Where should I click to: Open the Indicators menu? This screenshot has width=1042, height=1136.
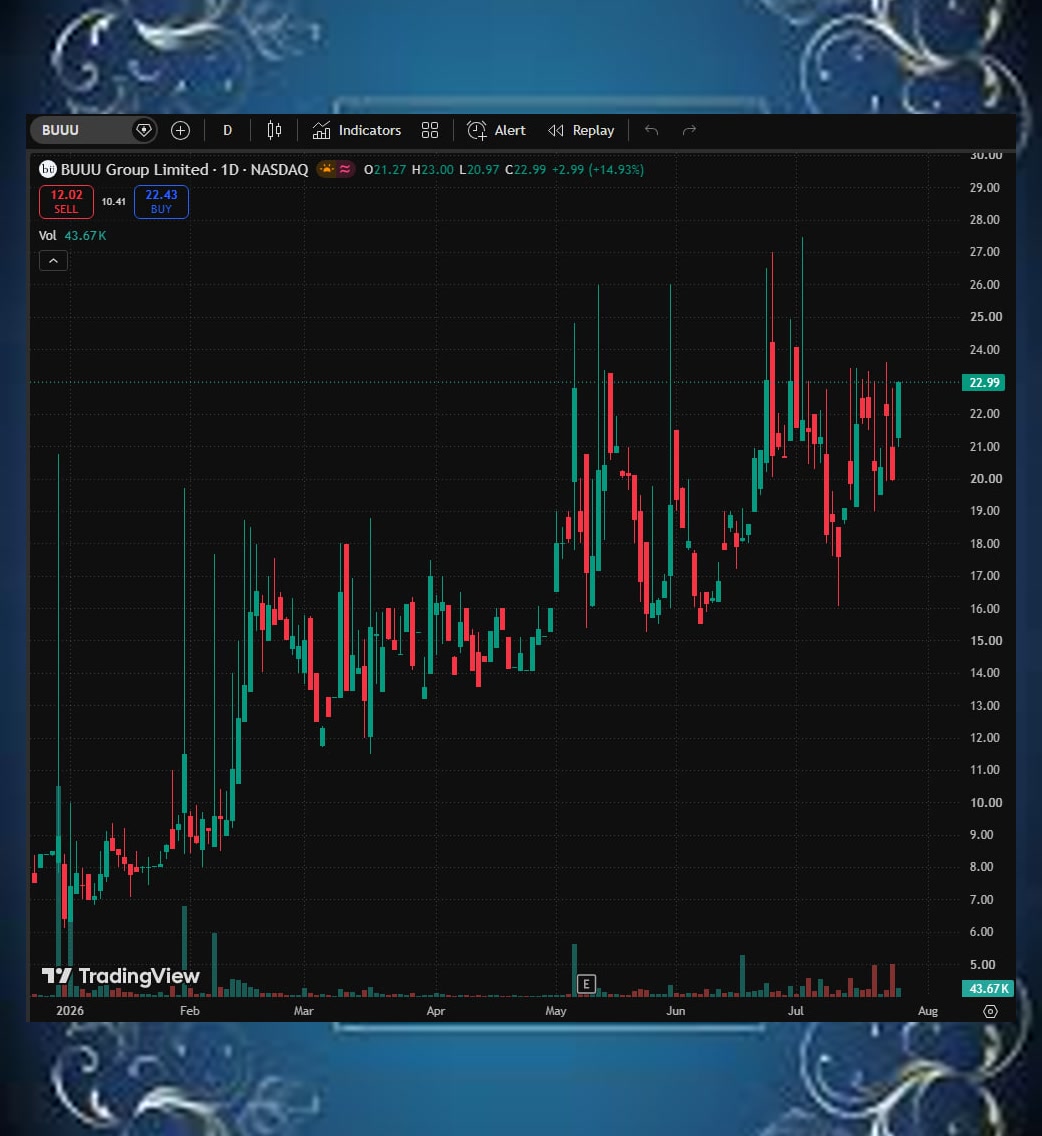point(357,130)
